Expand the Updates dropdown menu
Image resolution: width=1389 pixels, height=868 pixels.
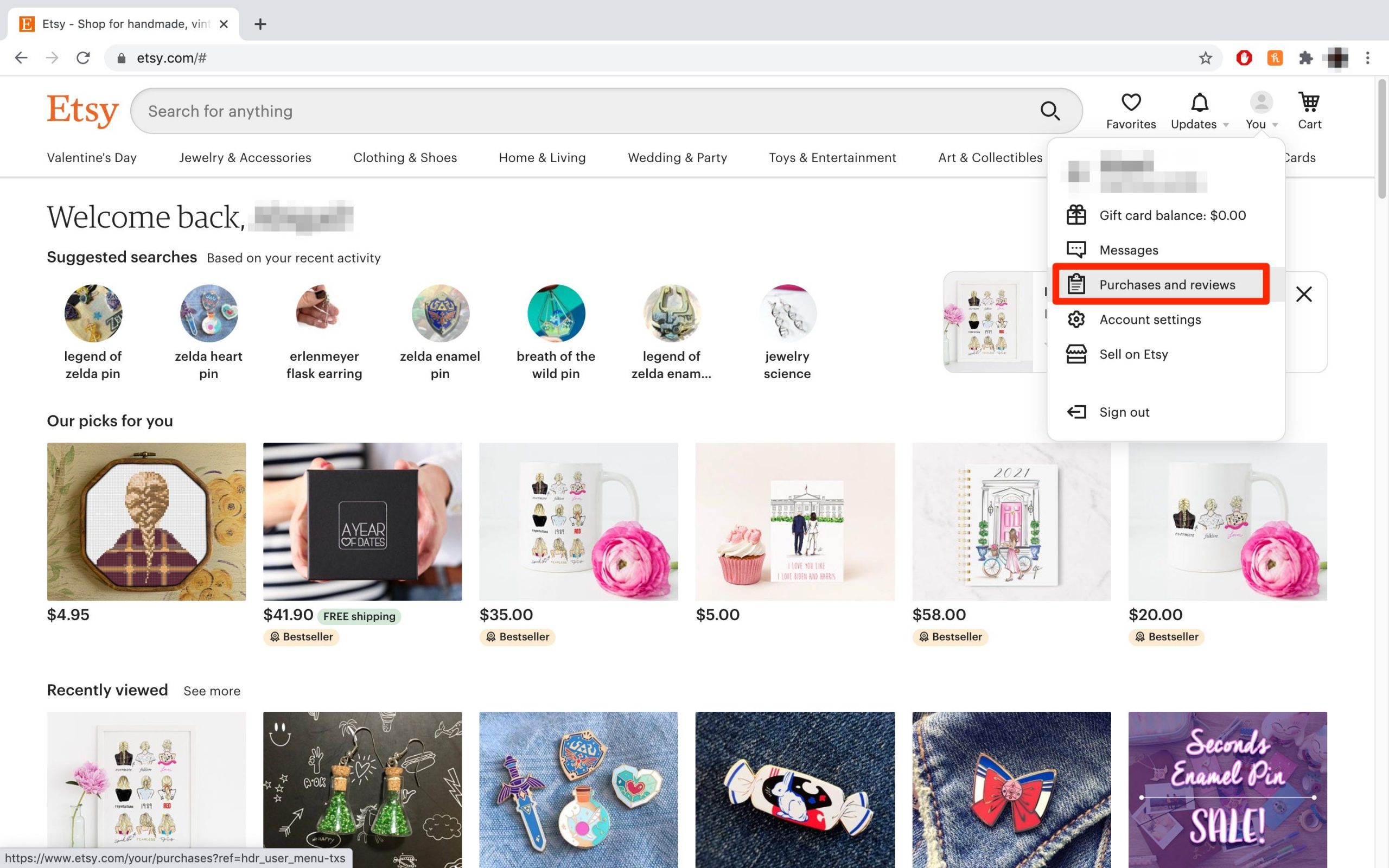coord(1198,110)
